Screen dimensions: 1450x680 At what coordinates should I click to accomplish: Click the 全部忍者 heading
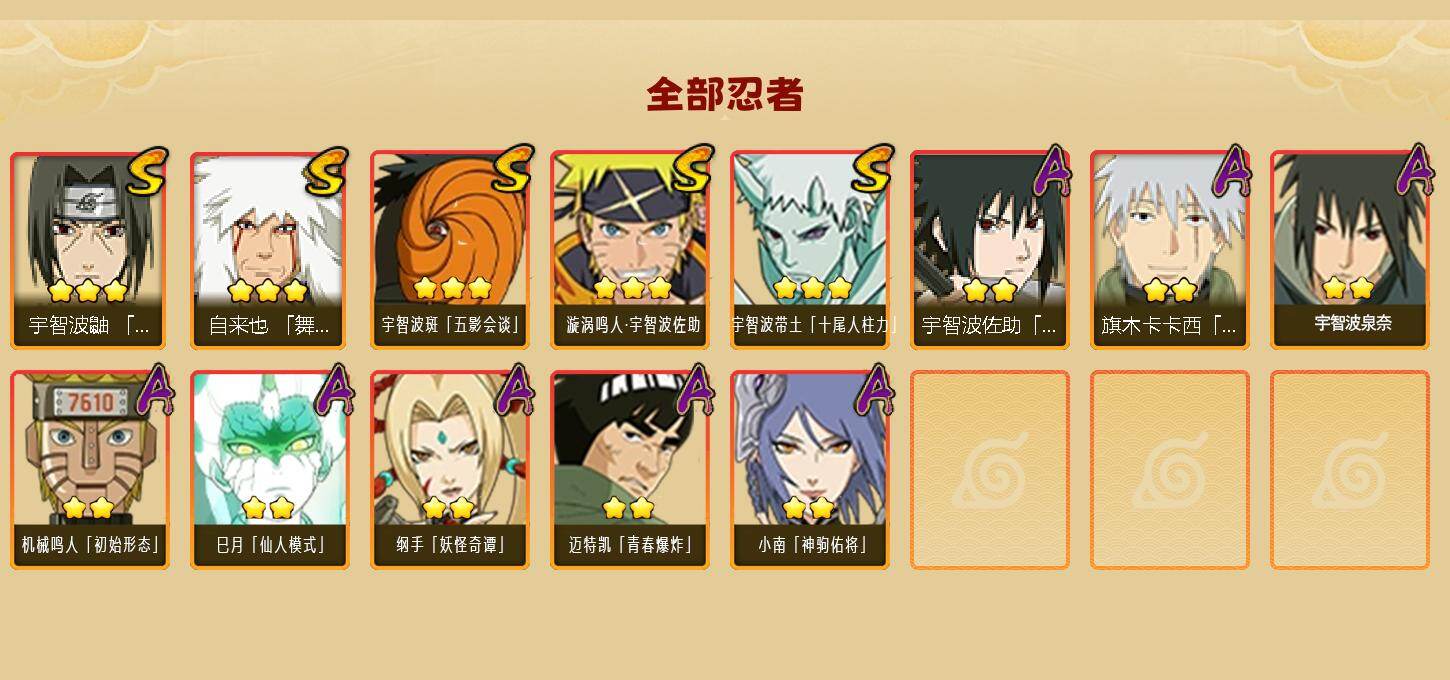(x=725, y=95)
